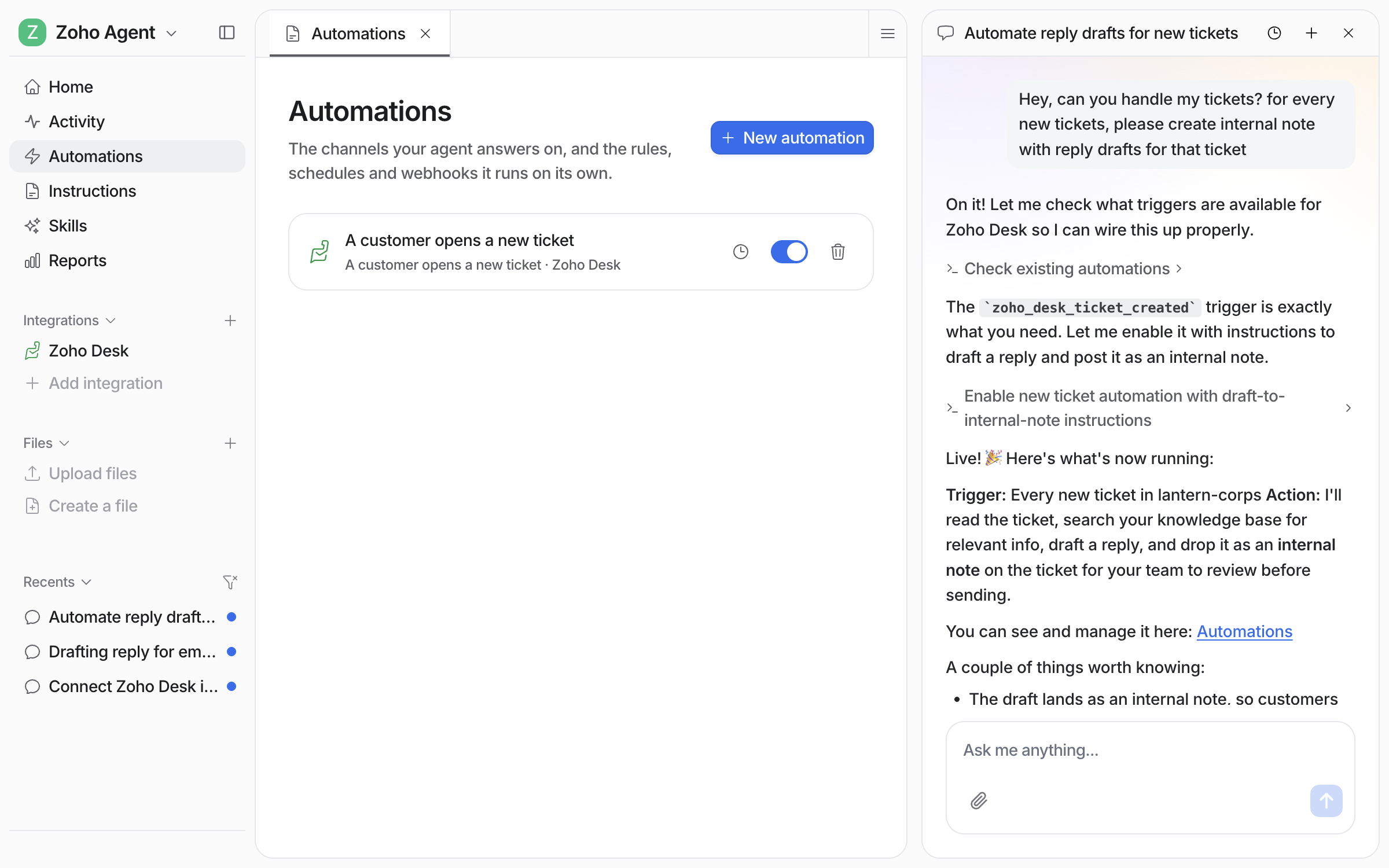
Task: Click plus icon next to Integrations
Action: pos(230,321)
